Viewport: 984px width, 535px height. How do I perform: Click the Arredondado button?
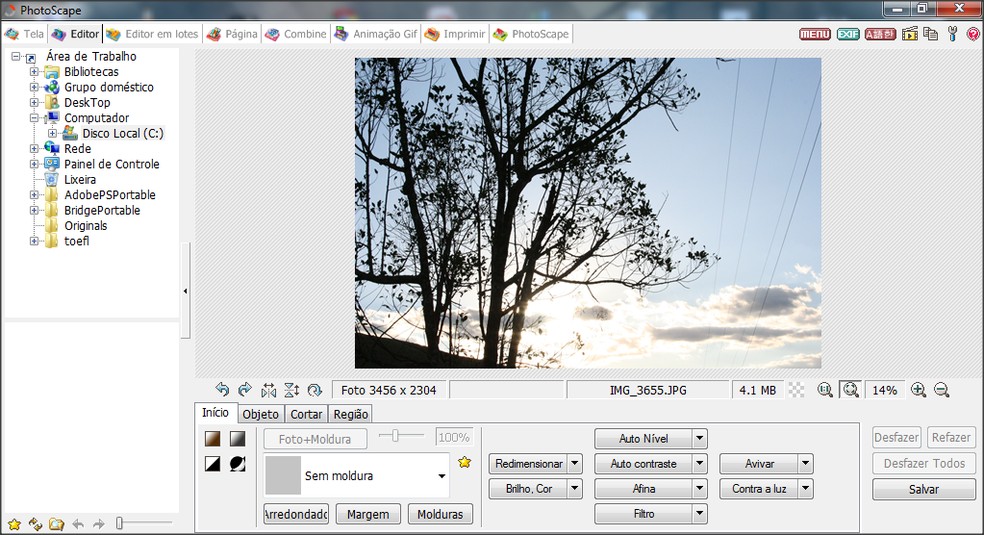296,514
